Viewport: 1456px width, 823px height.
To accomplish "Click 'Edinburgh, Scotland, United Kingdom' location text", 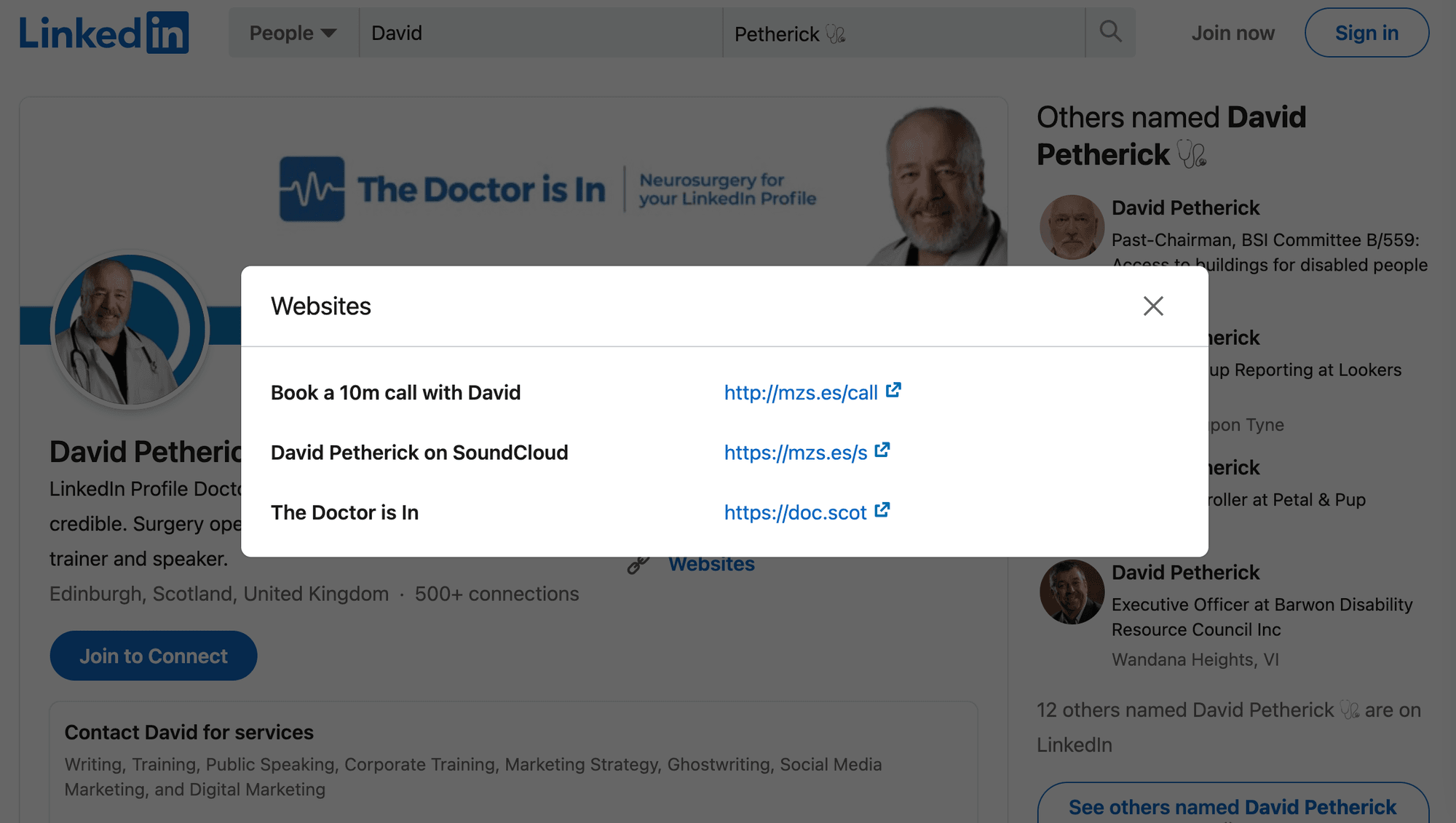I will point(219,594).
